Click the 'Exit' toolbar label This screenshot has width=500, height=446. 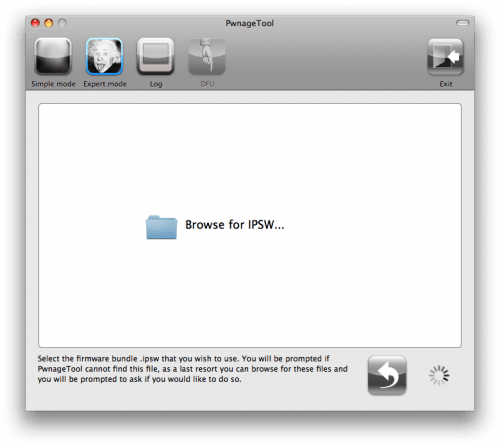tap(446, 84)
